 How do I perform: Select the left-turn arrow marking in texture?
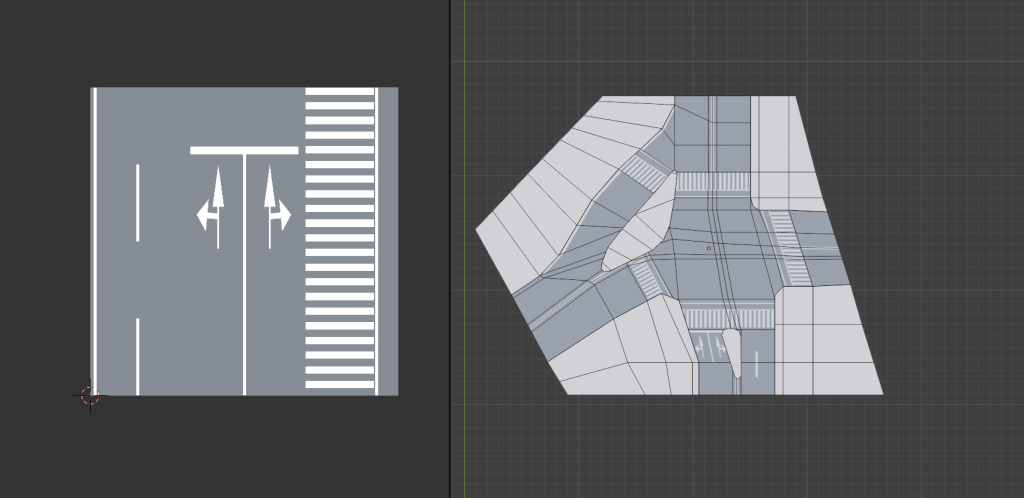click(211, 208)
